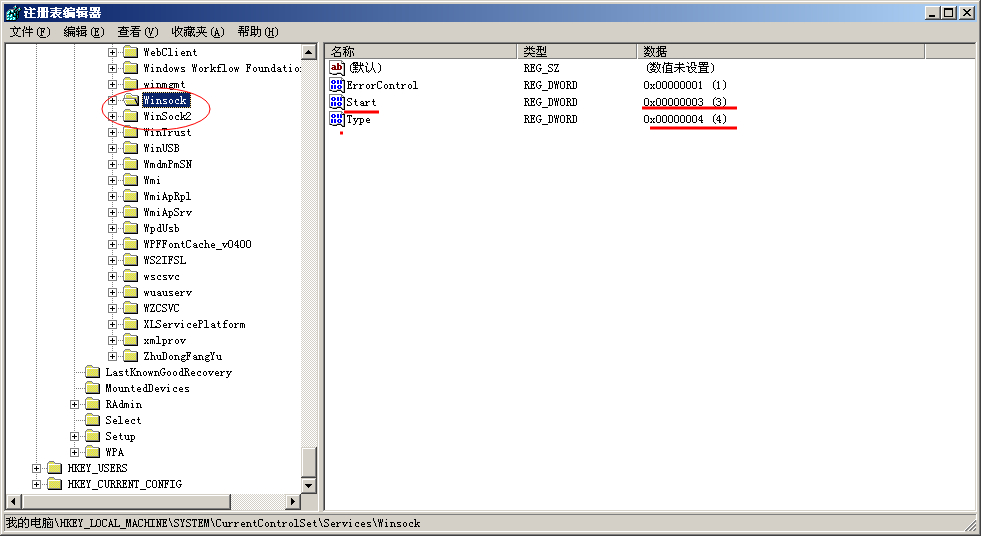Open the 查看(V) menu
Viewport: 981px width, 536px height.
[x=138, y=32]
